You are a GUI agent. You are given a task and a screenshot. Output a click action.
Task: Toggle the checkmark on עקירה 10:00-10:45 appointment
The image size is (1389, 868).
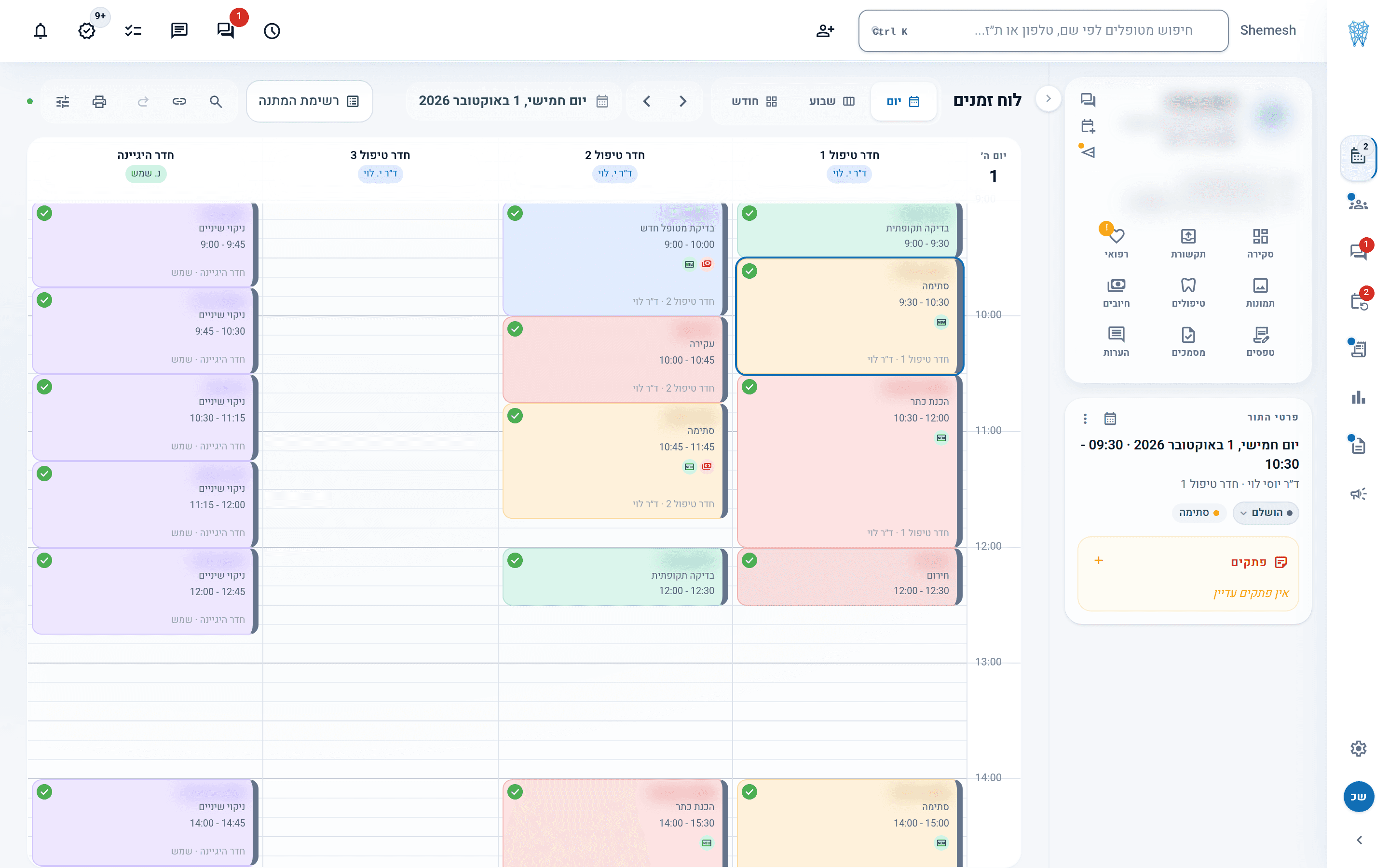(515, 329)
